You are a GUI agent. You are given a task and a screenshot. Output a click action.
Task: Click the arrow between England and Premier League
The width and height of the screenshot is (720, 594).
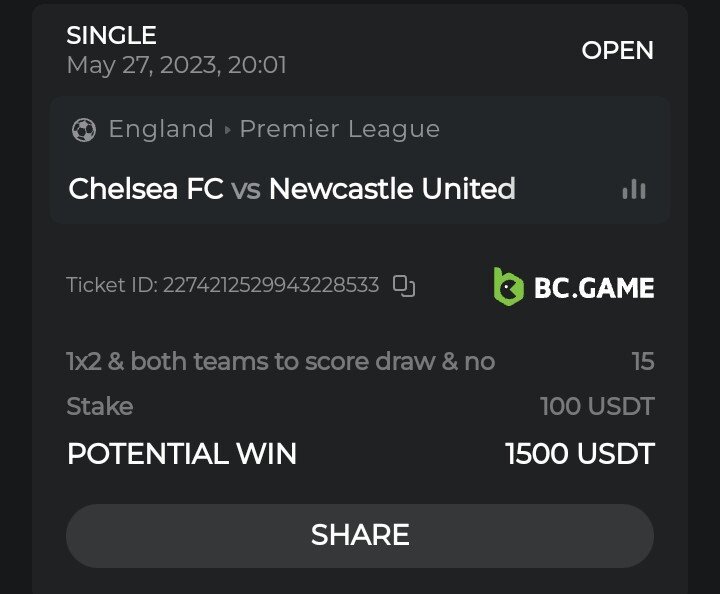coord(227,130)
